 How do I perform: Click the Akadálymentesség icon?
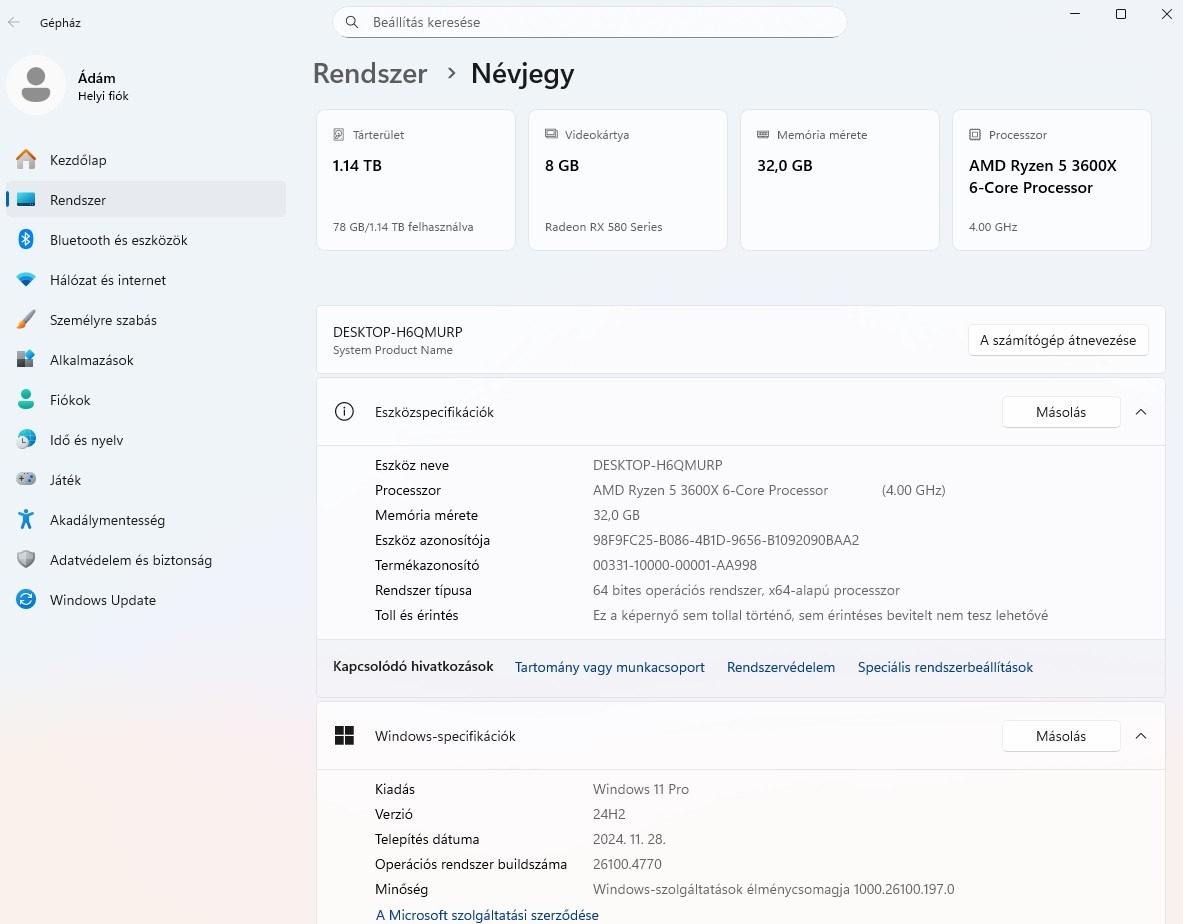(26, 520)
